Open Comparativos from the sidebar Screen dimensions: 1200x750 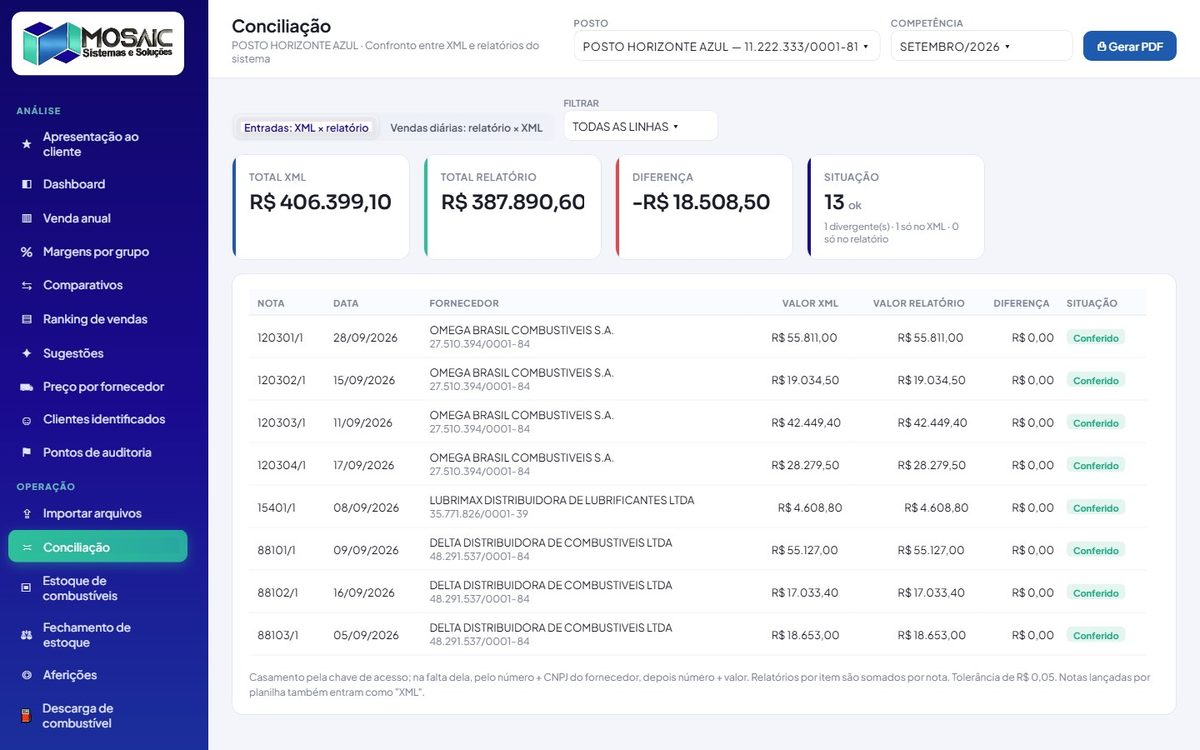[98, 286]
